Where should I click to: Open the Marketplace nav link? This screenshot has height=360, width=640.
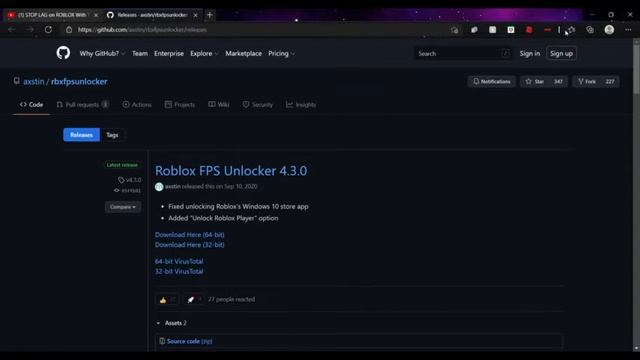(x=243, y=53)
